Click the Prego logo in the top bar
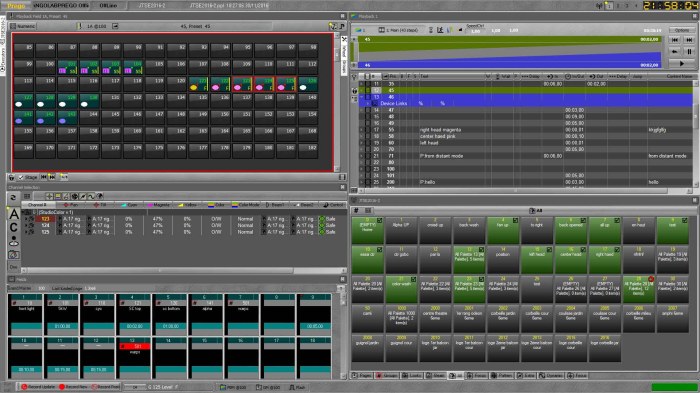Viewport: 700px width, 393px height. (x=16, y=6)
